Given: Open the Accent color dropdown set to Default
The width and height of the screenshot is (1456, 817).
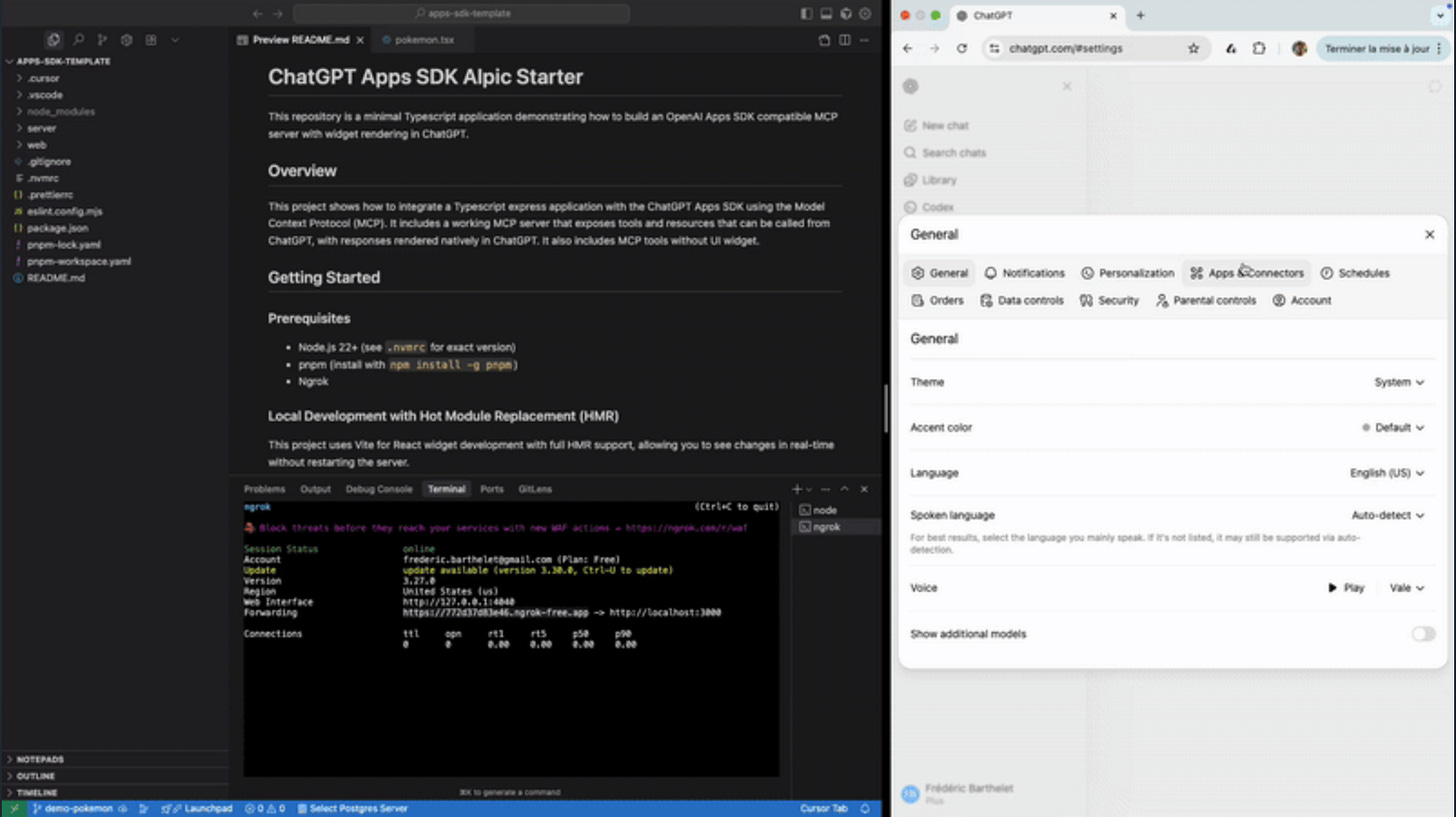Looking at the screenshot, I should pos(1393,427).
